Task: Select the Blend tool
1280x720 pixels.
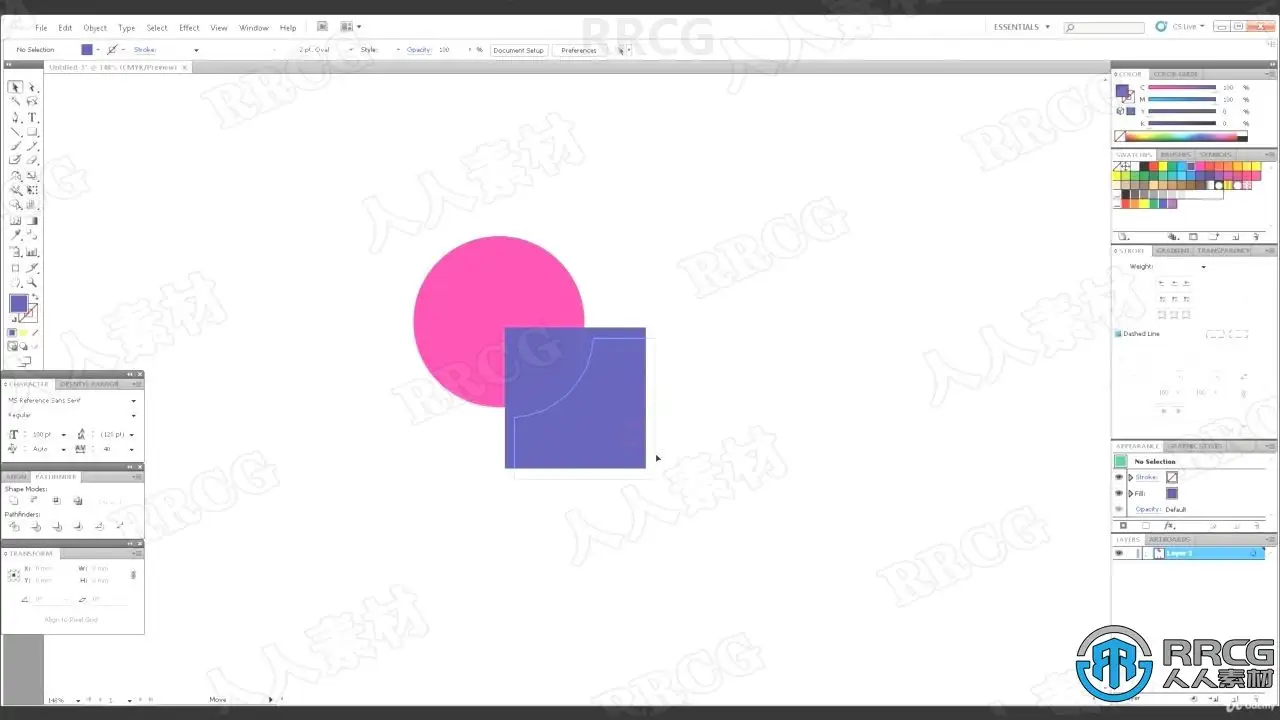Action: pyautogui.click(x=32, y=236)
